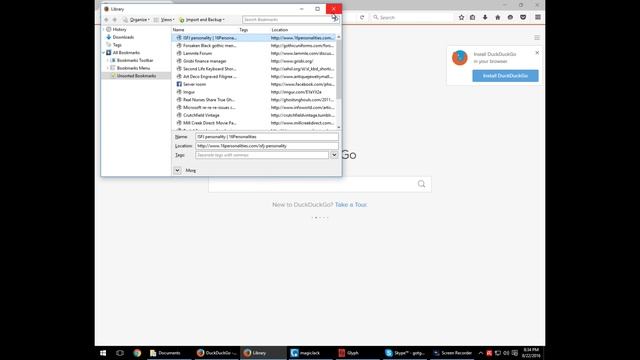Expand the Bookmarks Toolbar node

108,60
